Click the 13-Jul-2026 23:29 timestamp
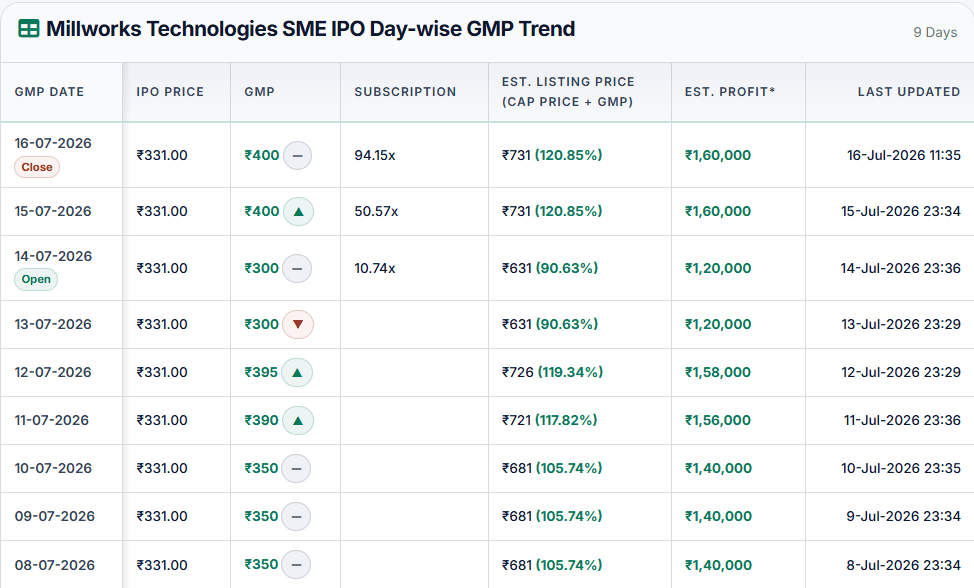This screenshot has height=588, width=974. 901,324
